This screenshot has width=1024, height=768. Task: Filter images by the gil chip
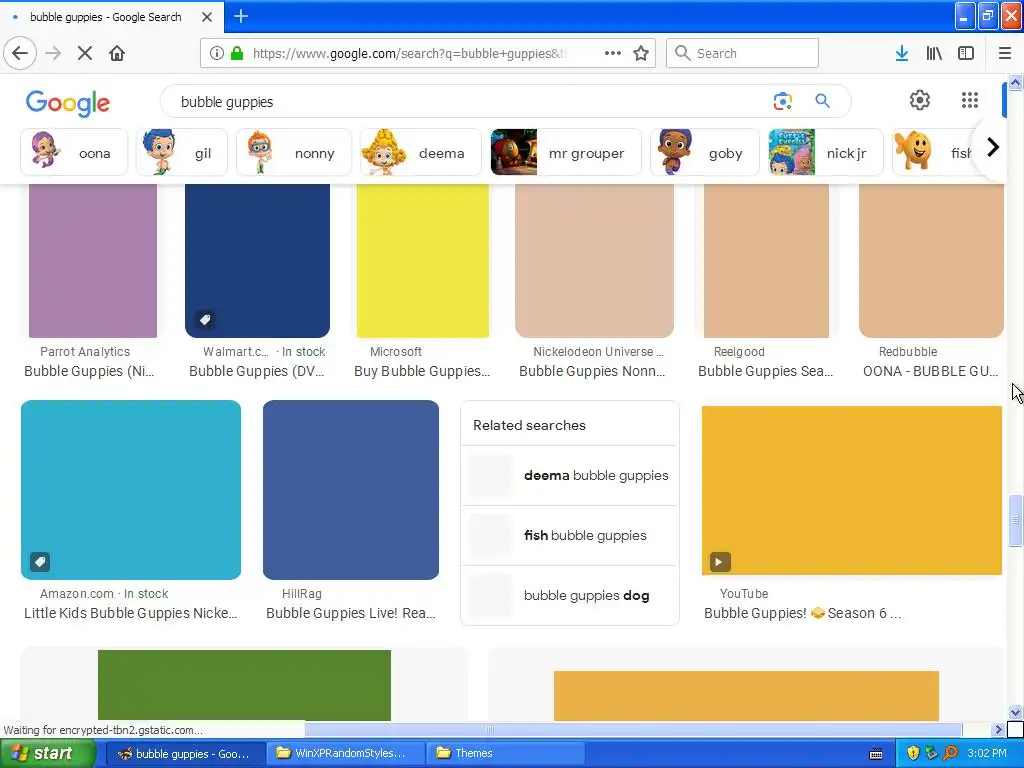[x=182, y=153]
